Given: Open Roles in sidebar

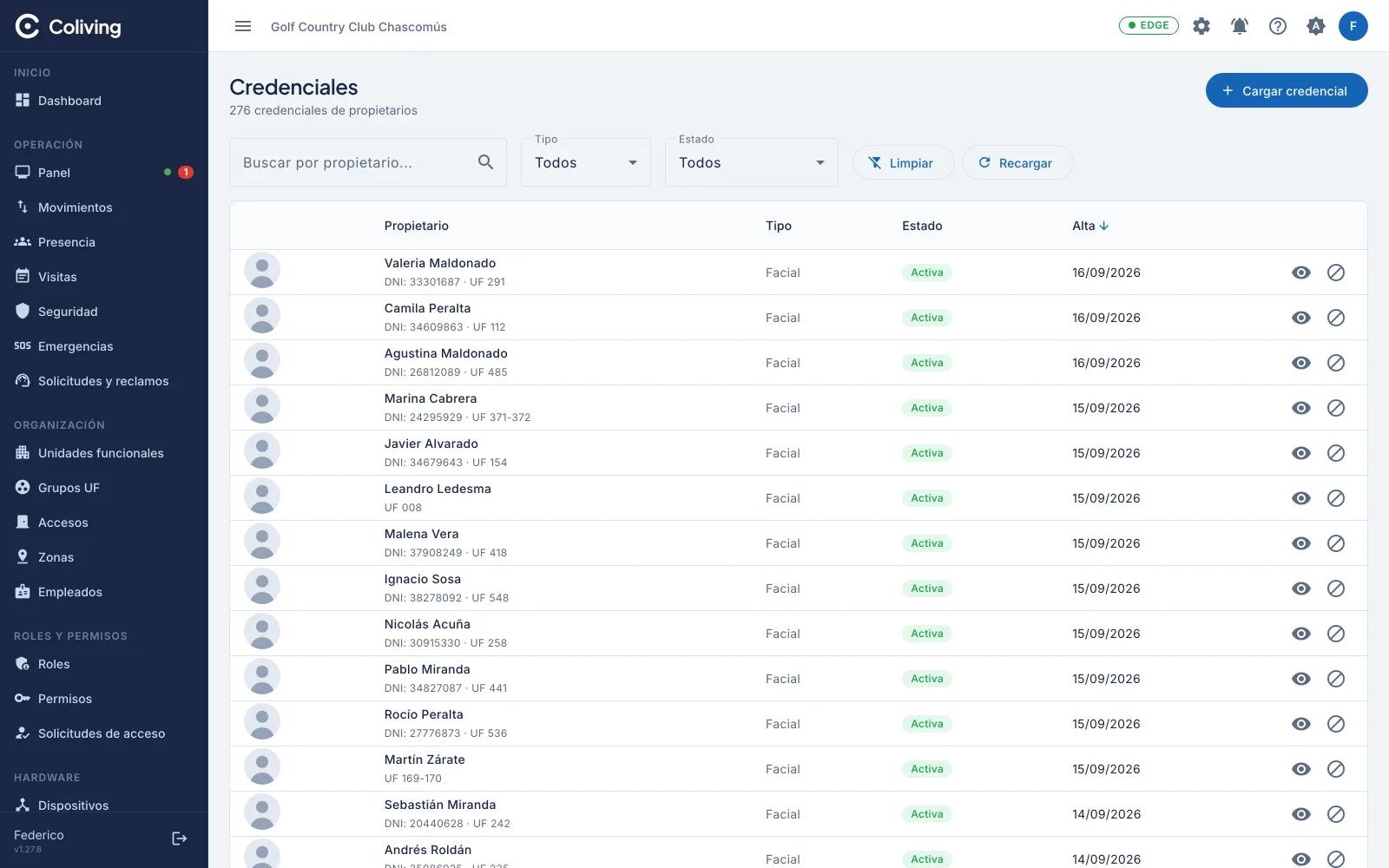Looking at the screenshot, I should coord(104,664).
